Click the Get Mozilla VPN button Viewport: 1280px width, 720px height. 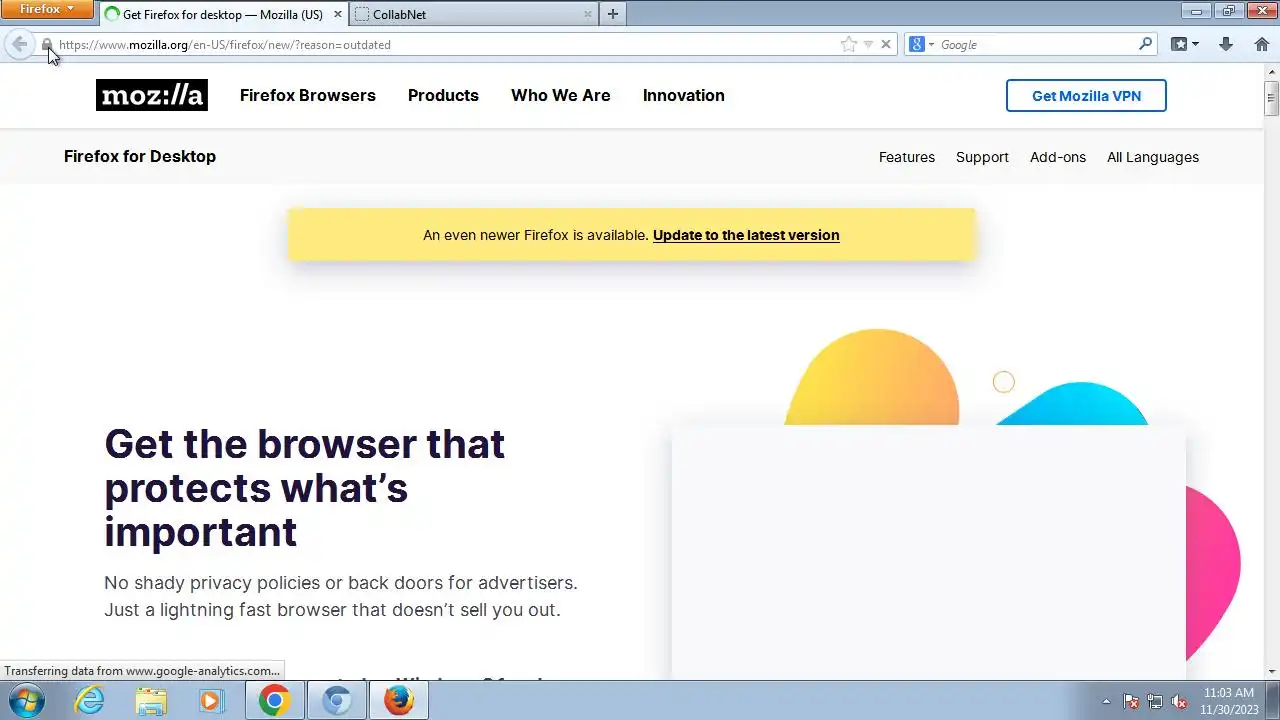coord(1086,96)
